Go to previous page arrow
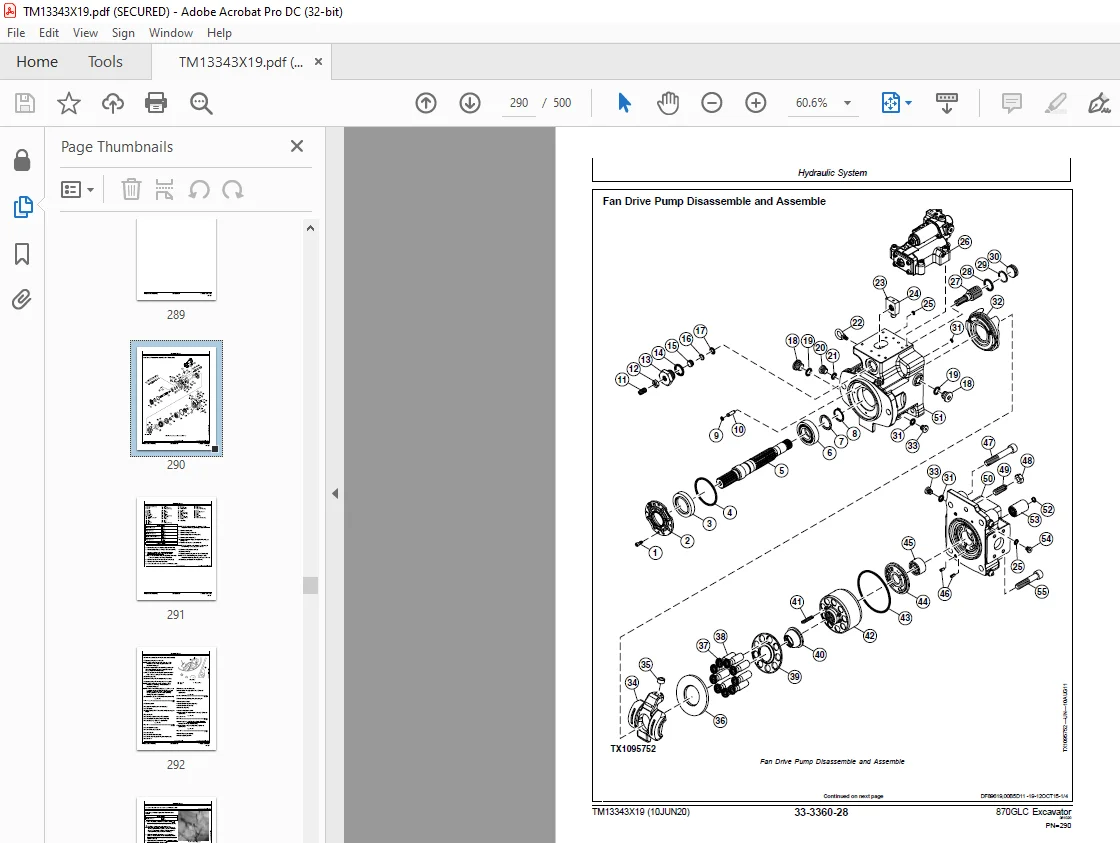The width and height of the screenshot is (1120, 843). 426,103
